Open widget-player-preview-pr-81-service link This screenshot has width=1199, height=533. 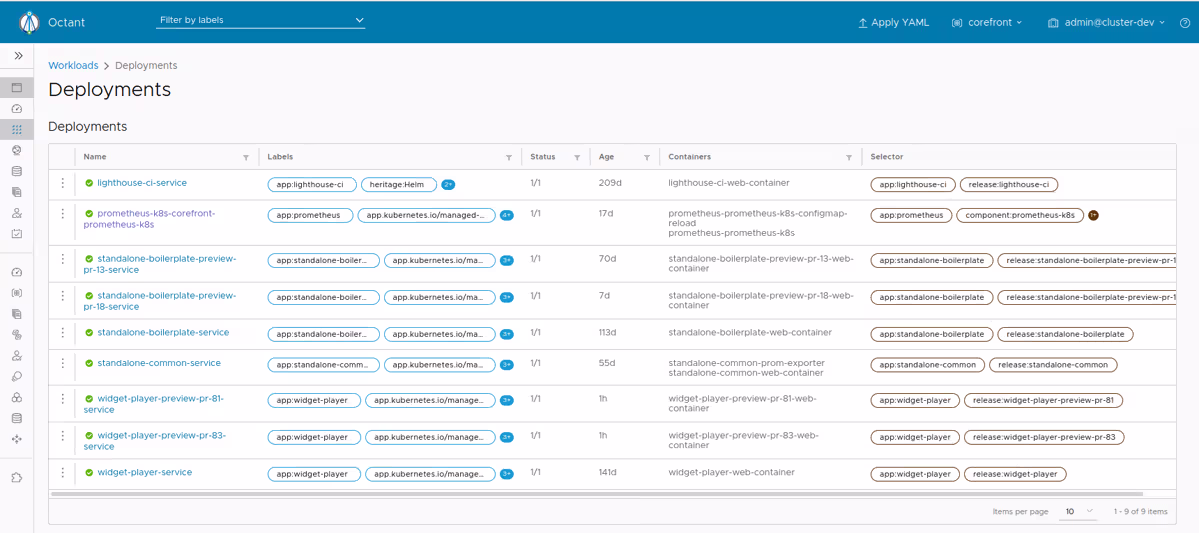[x=154, y=404]
